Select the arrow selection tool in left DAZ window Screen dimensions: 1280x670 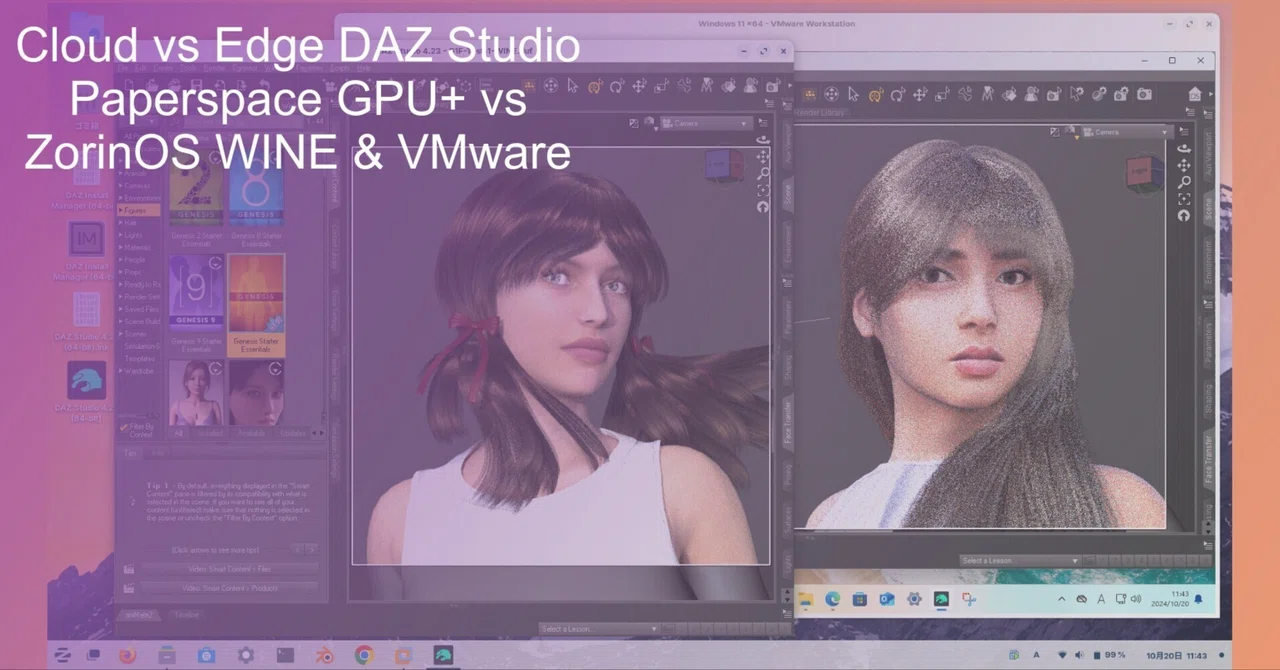(573, 86)
